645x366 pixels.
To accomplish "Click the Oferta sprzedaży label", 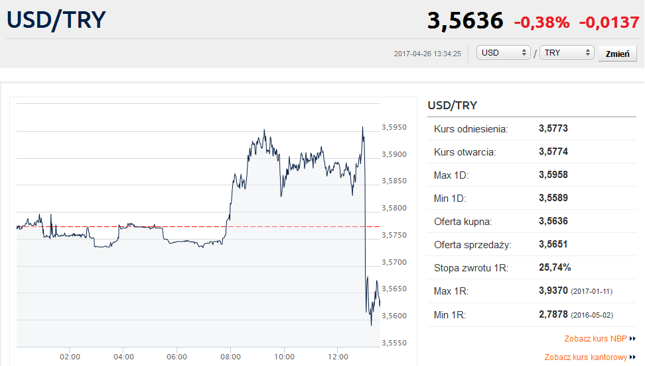I will click(472, 245).
